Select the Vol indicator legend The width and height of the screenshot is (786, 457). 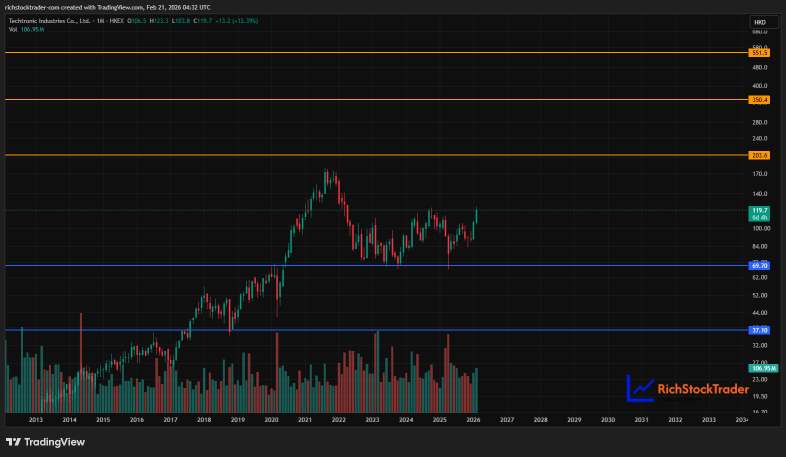(x=26, y=30)
